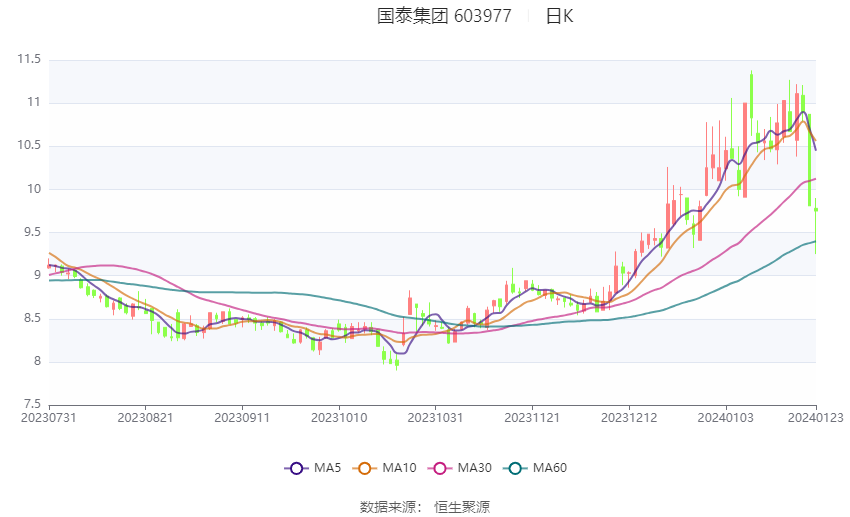Image resolution: width=850 pixels, height=517 pixels.
Task: Click y-axis value 9
Action: tap(37, 275)
